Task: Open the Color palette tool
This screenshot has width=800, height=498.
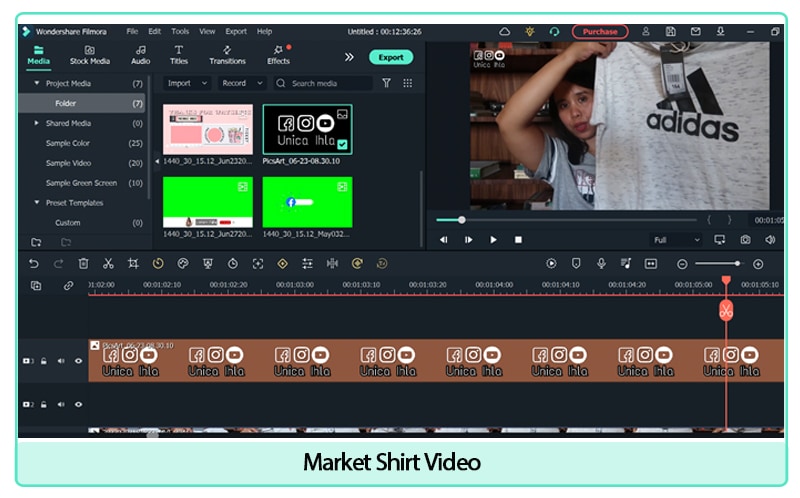Action: tap(183, 264)
